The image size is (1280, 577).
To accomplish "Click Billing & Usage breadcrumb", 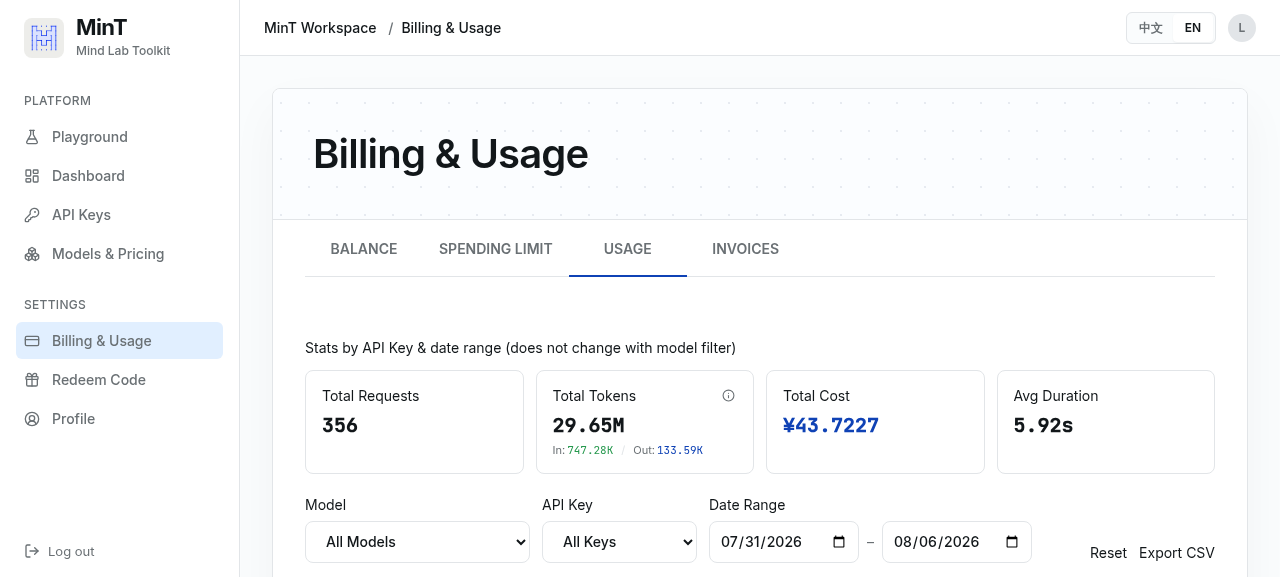I will click(x=451, y=28).
